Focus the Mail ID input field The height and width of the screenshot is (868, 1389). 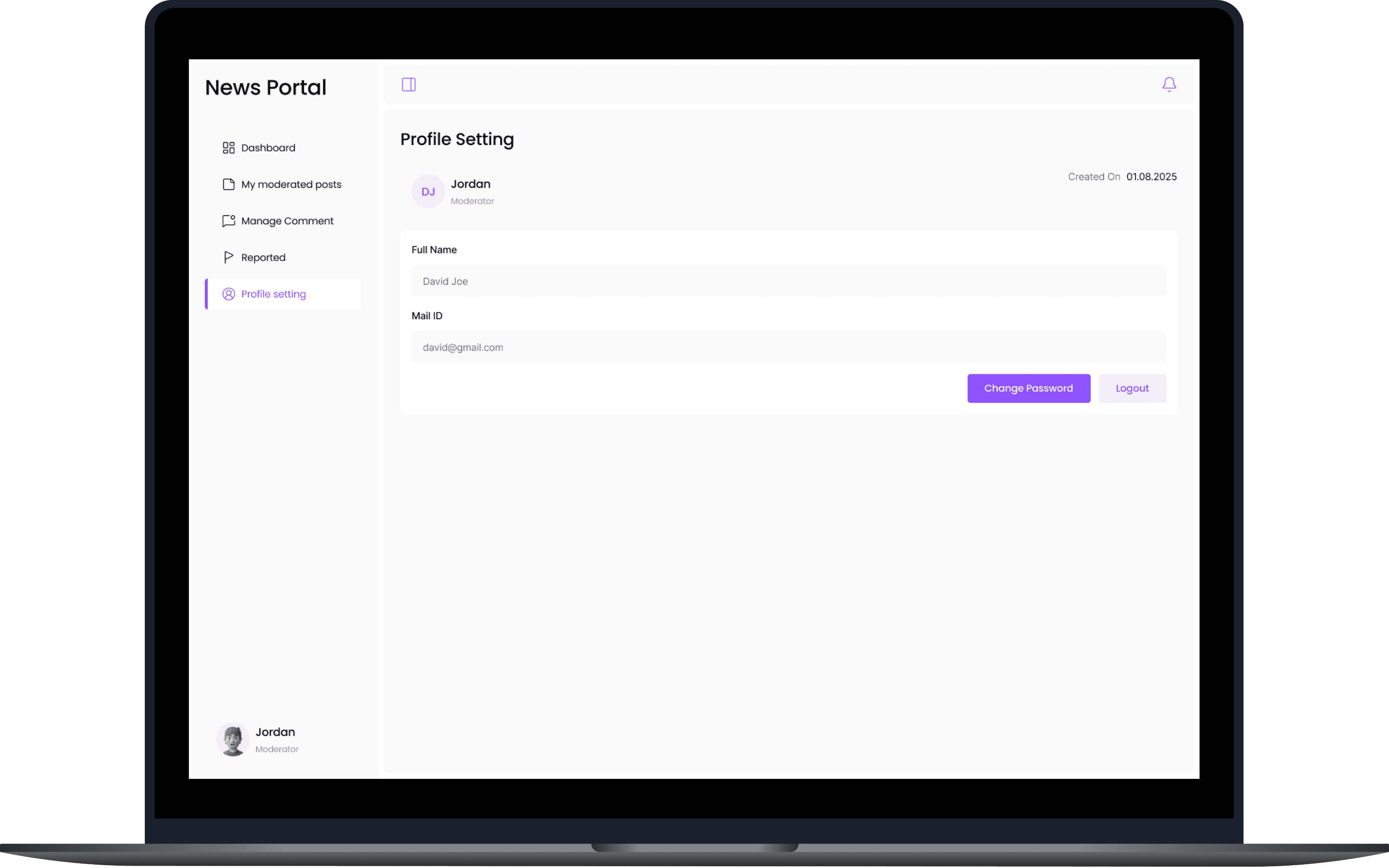788,347
